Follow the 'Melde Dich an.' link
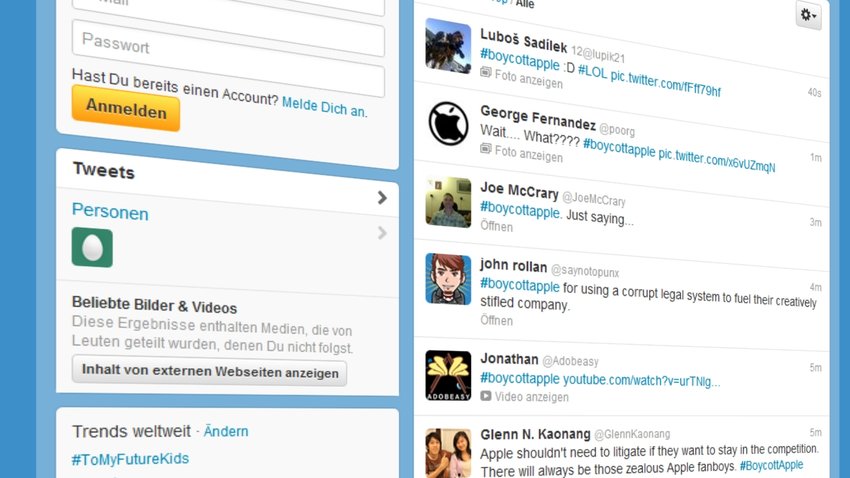 point(325,107)
